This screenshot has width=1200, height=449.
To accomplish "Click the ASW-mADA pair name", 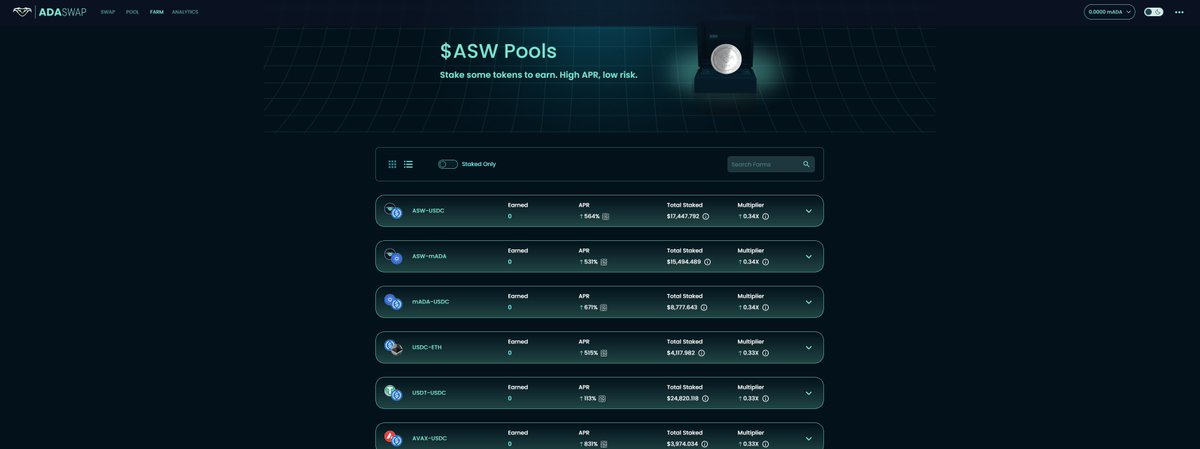I will click(429, 256).
